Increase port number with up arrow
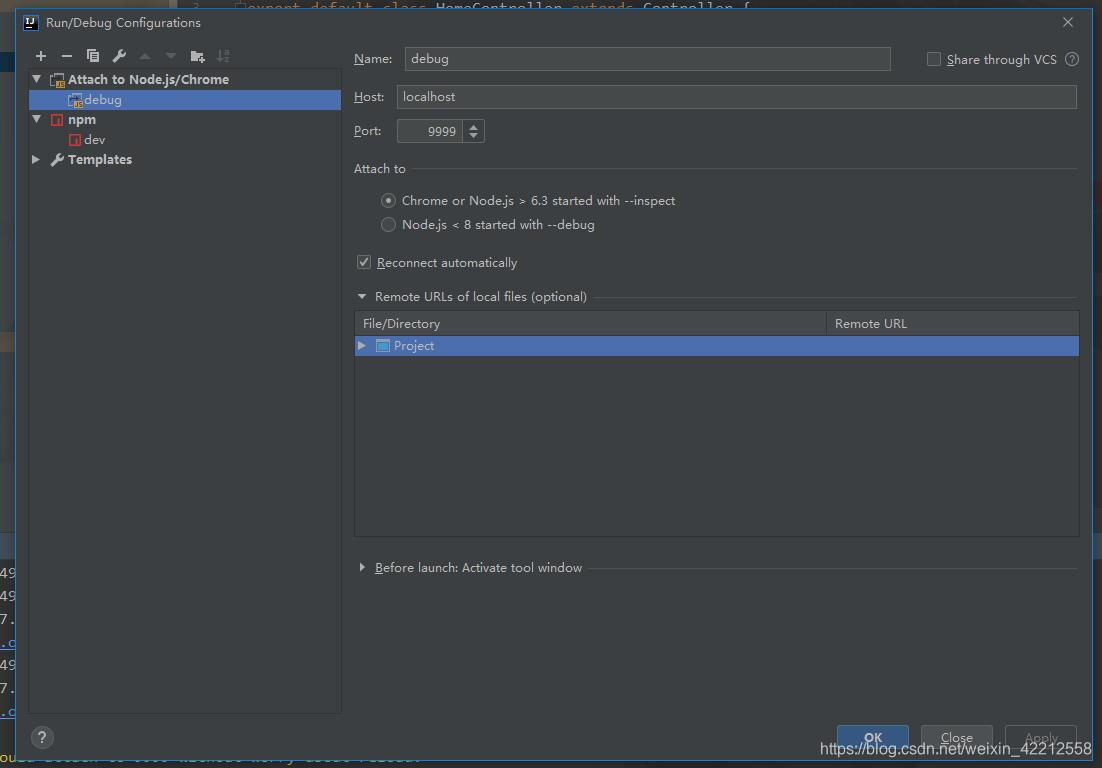The image size is (1102, 768). click(474, 126)
